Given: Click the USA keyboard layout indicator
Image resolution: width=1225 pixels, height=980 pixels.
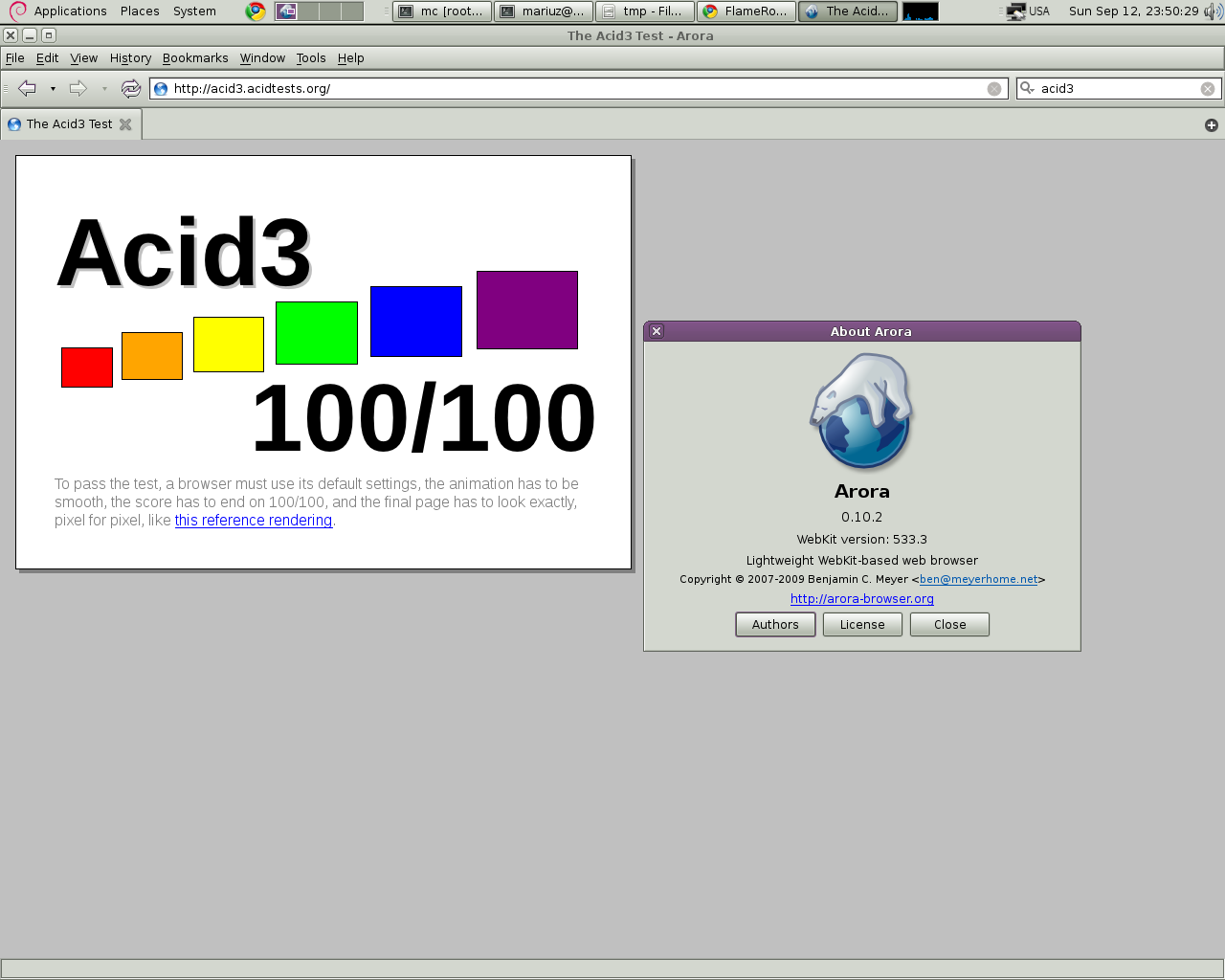Looking at the screenshot, I should [1039, 11].
